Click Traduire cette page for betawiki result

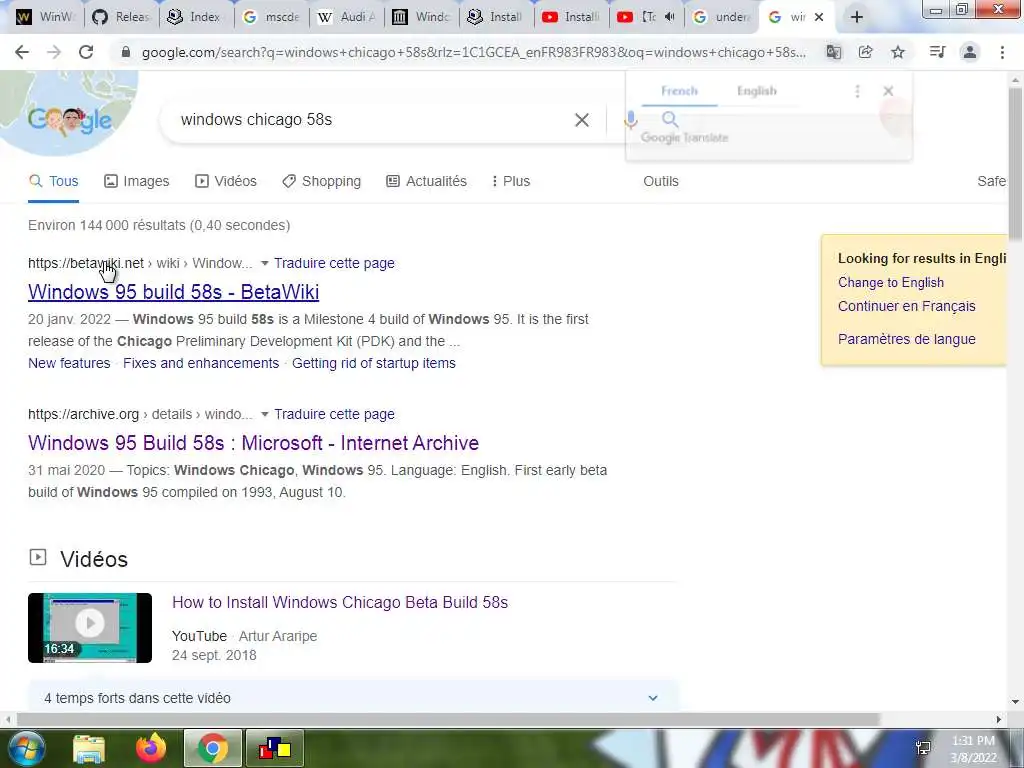[334, 263]
